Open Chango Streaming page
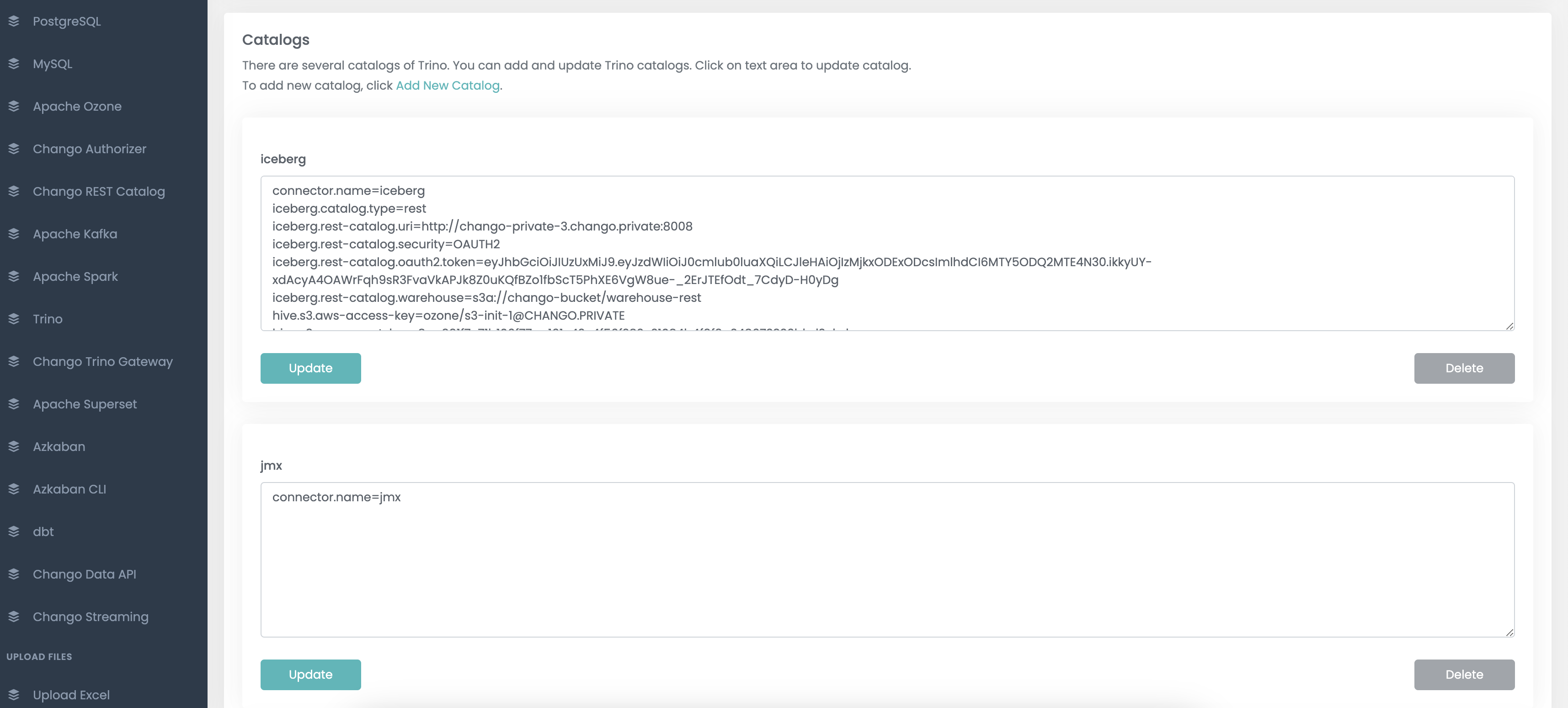 point(91,617)
